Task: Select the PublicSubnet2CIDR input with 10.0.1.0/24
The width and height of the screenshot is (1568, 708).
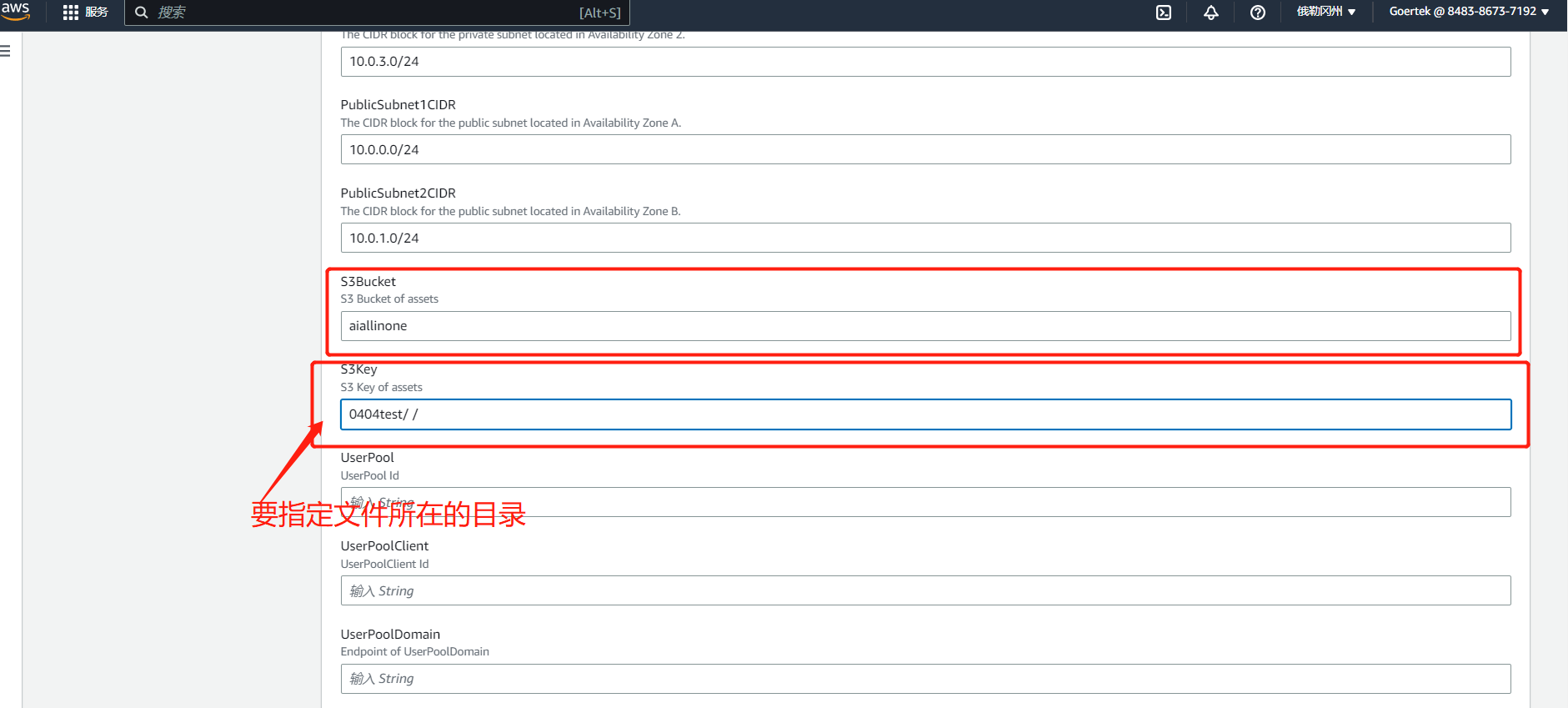Action: click(x=925, y=239)
